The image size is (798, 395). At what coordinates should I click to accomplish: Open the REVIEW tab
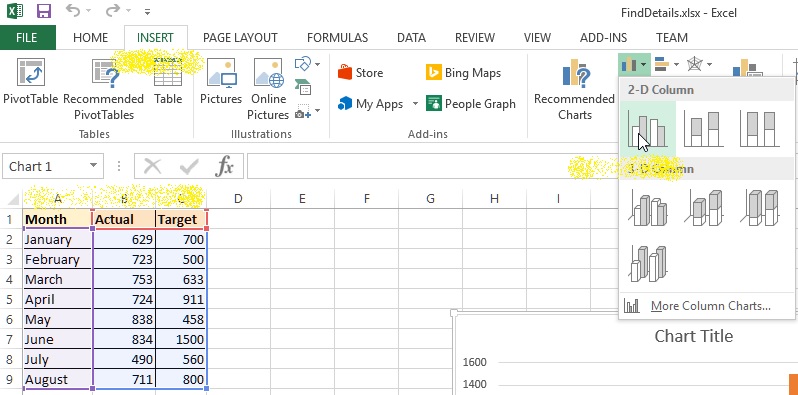[475, 38]
